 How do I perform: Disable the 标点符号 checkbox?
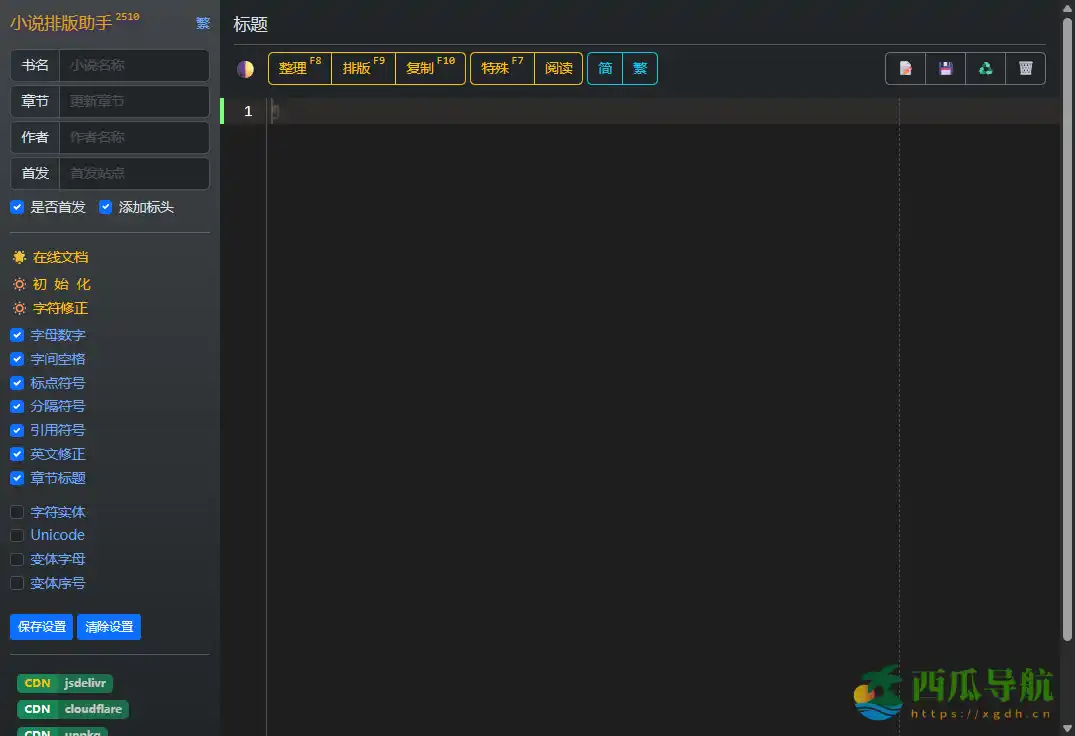[x=17, y=383]
